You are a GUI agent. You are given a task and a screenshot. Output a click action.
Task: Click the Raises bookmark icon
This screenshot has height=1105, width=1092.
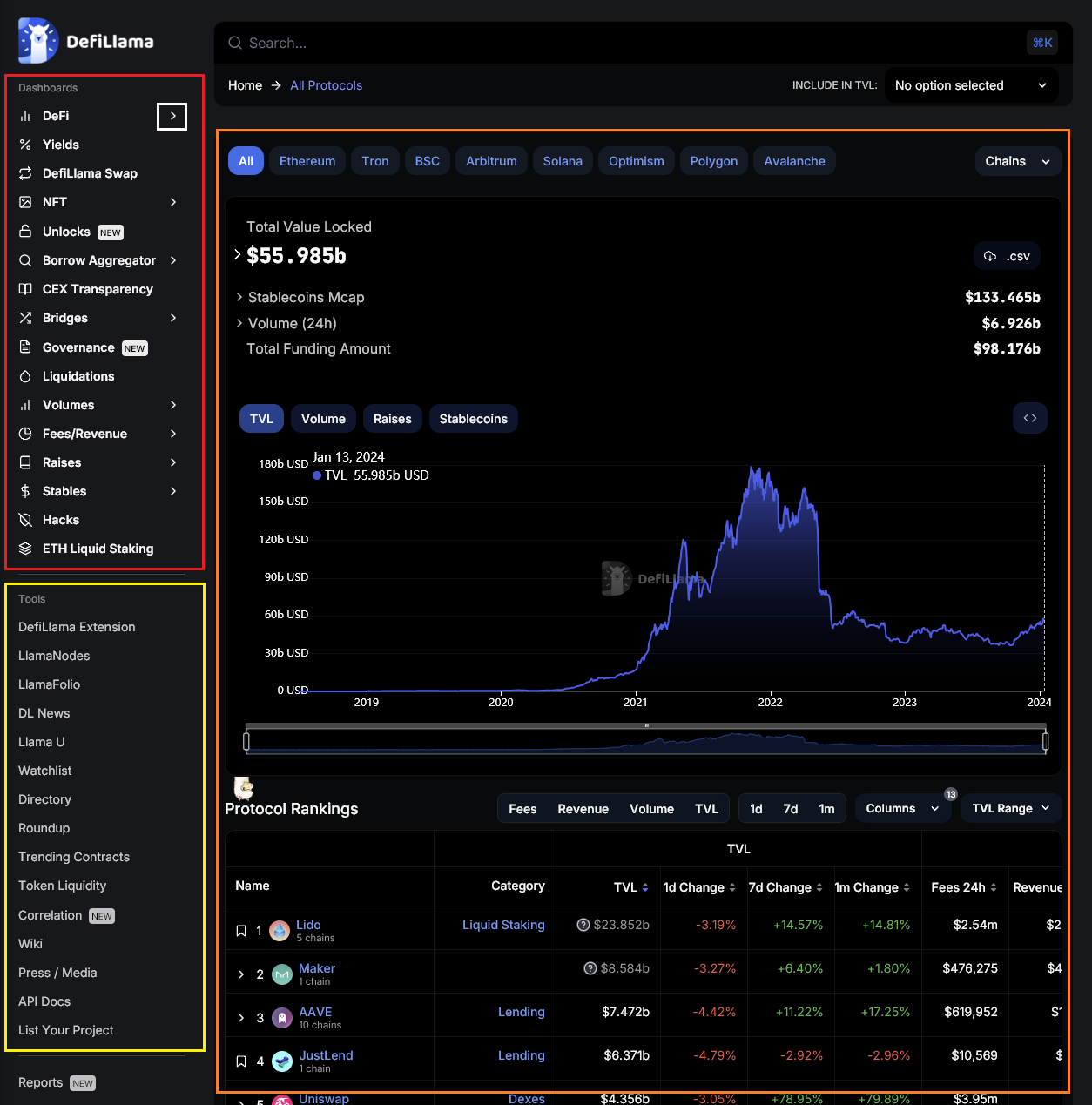pyautogui.click(x=25, y=462)
